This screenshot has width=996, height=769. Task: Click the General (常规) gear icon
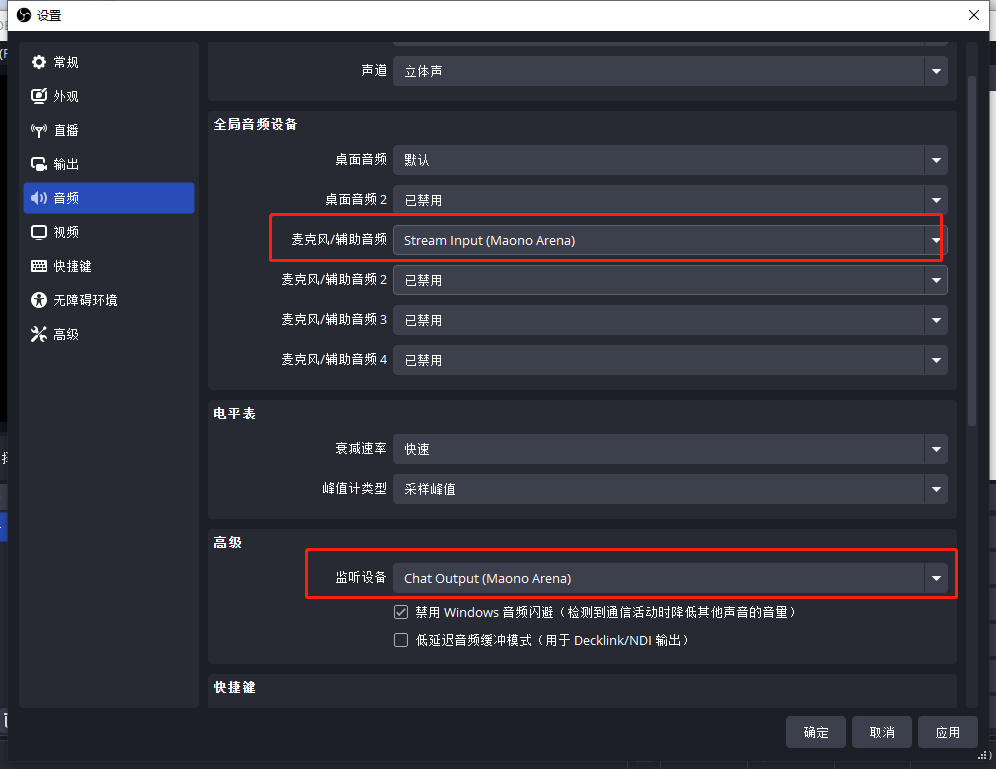[39, 62]
